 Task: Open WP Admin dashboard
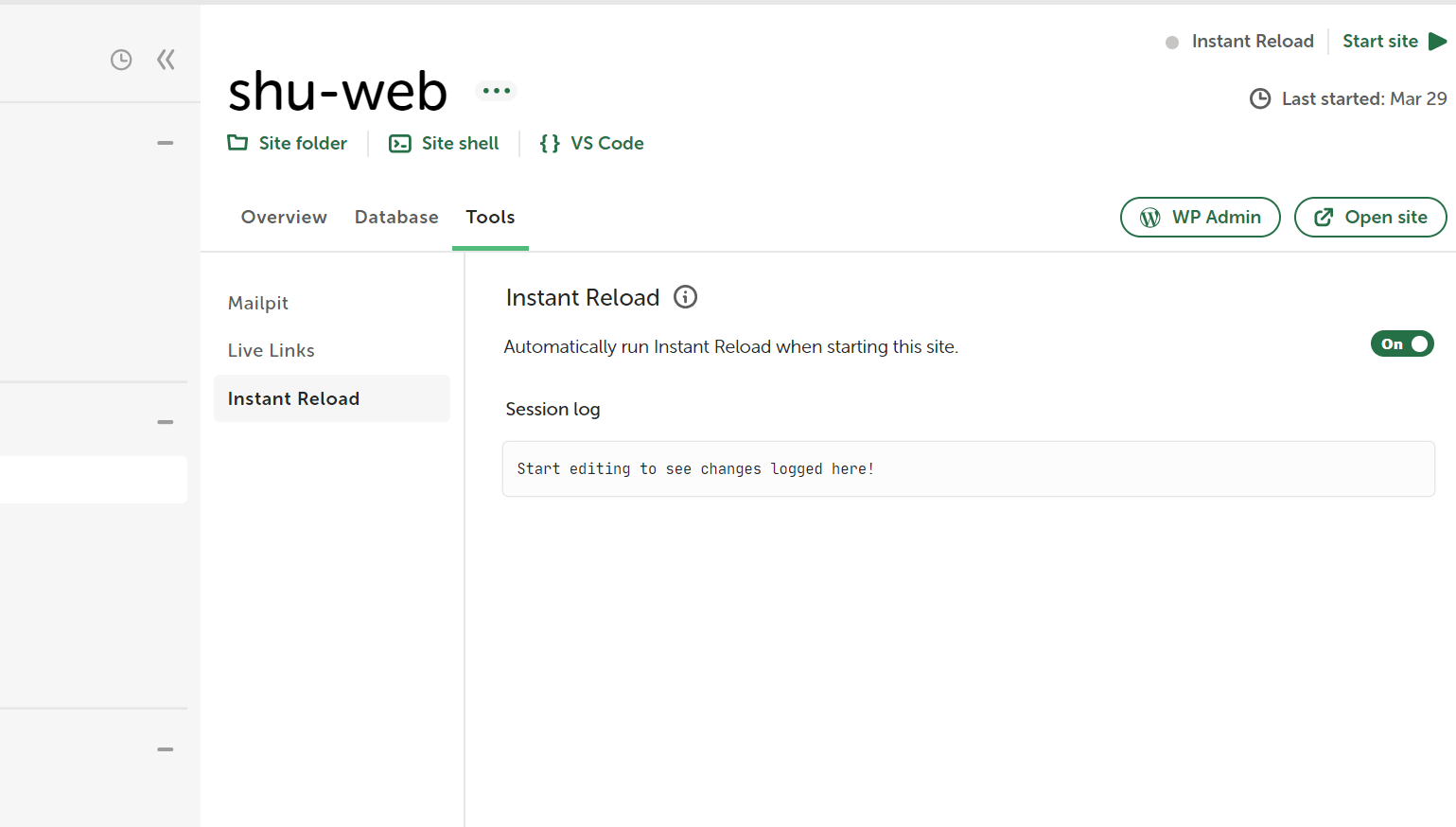(x=1201, y=217)
